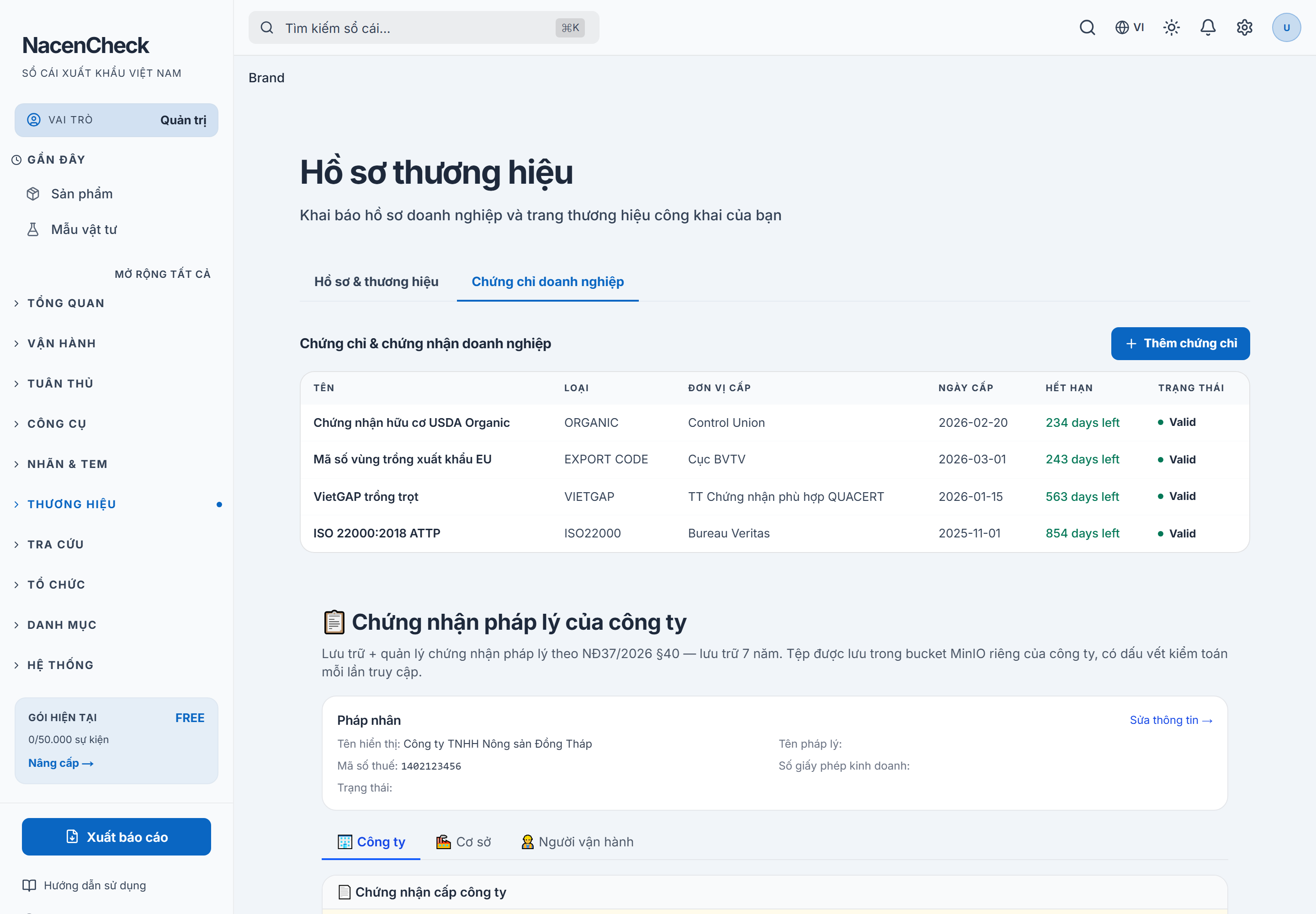Viewport: 1316px width, 914px height.
Task: Click the Brand breadcrumb
Action: click(x=266, y=78)
